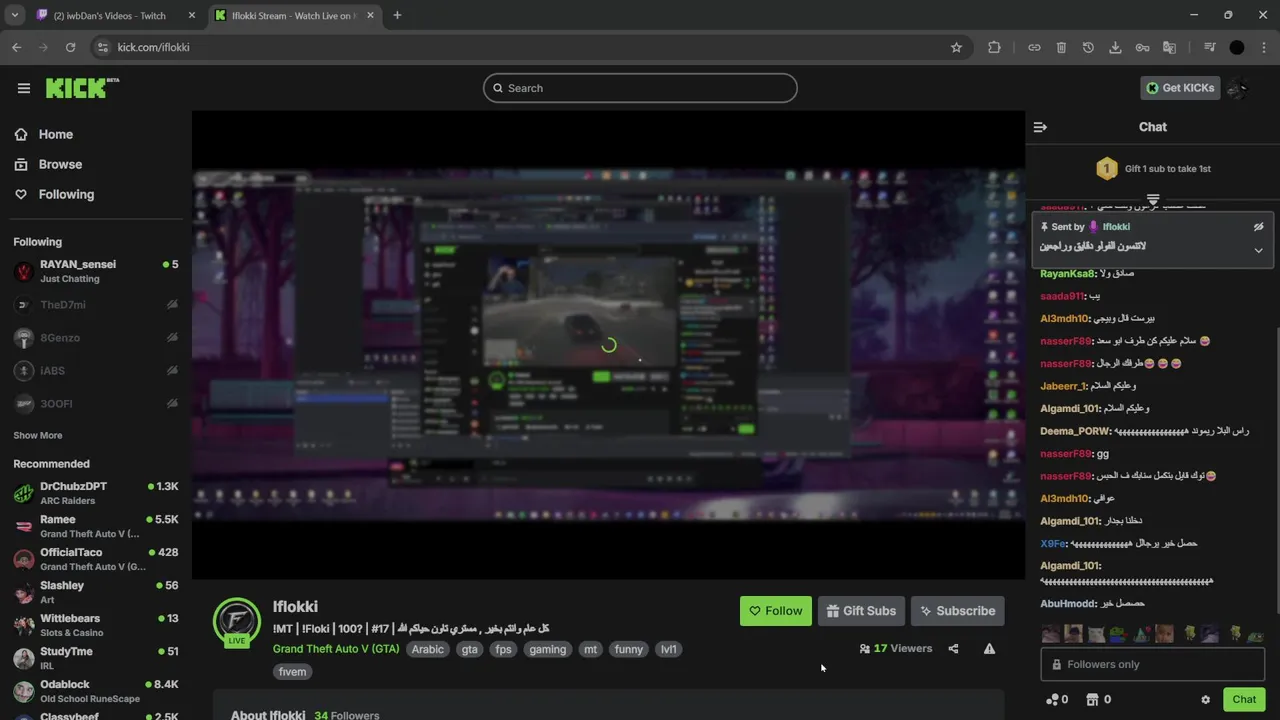Open the password key icon

click(1142, 47)
